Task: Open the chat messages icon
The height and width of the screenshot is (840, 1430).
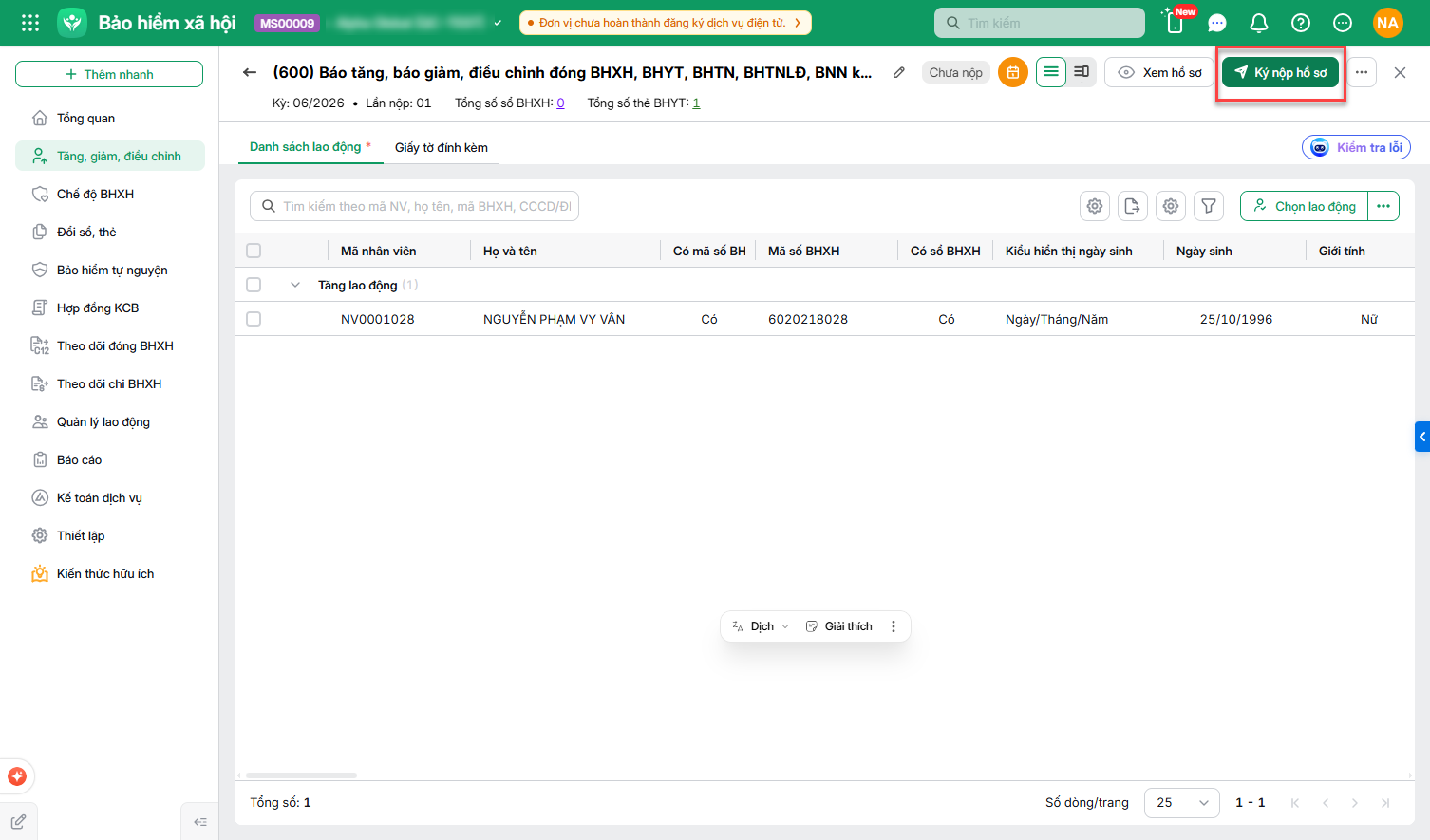Action: tap(1217, 23)
